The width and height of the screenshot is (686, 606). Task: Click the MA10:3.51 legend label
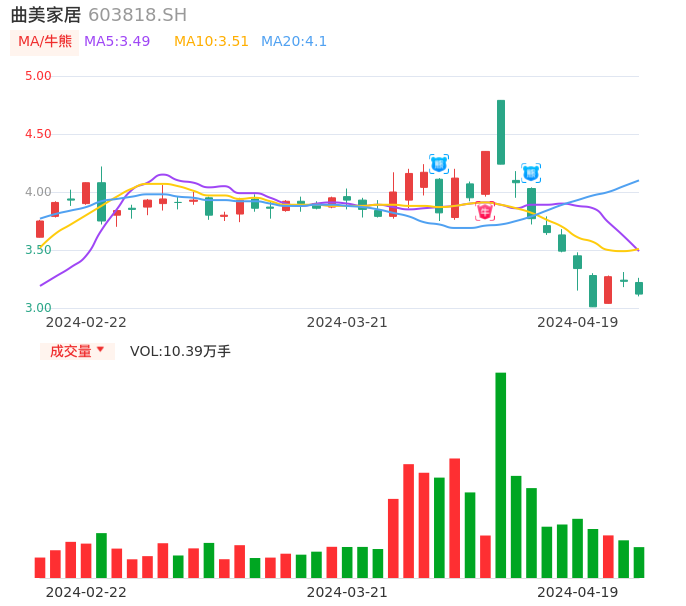tap(211, 42)
